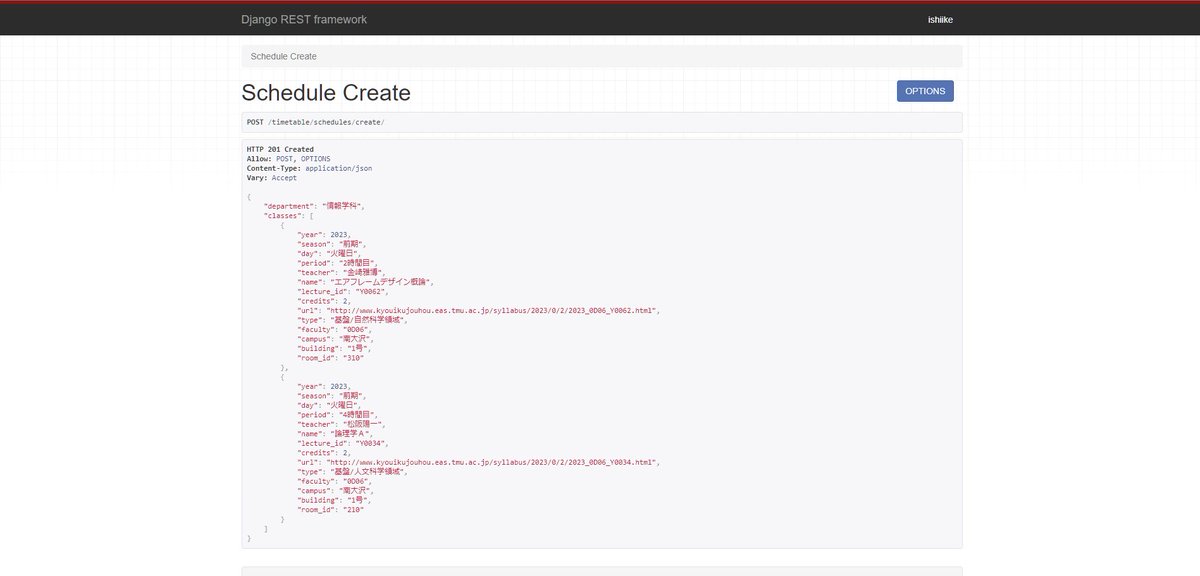Select the Allow: POST, OPTIONS header line
This screenshot has height=576, width=1200.
point(289,158)
